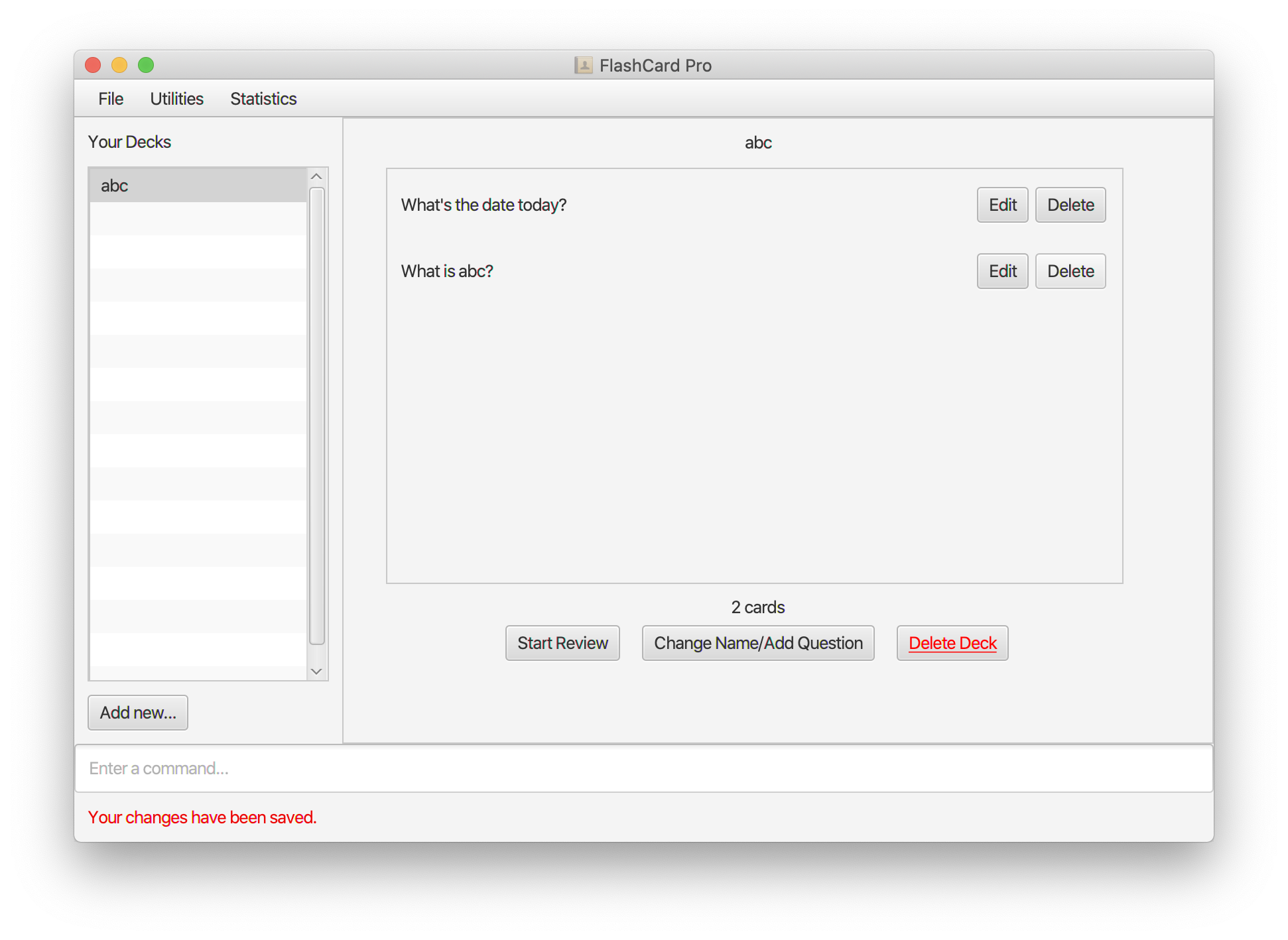Open the Utilities menu
Screen dimensions: 1288x940
[x=176, y=99]
